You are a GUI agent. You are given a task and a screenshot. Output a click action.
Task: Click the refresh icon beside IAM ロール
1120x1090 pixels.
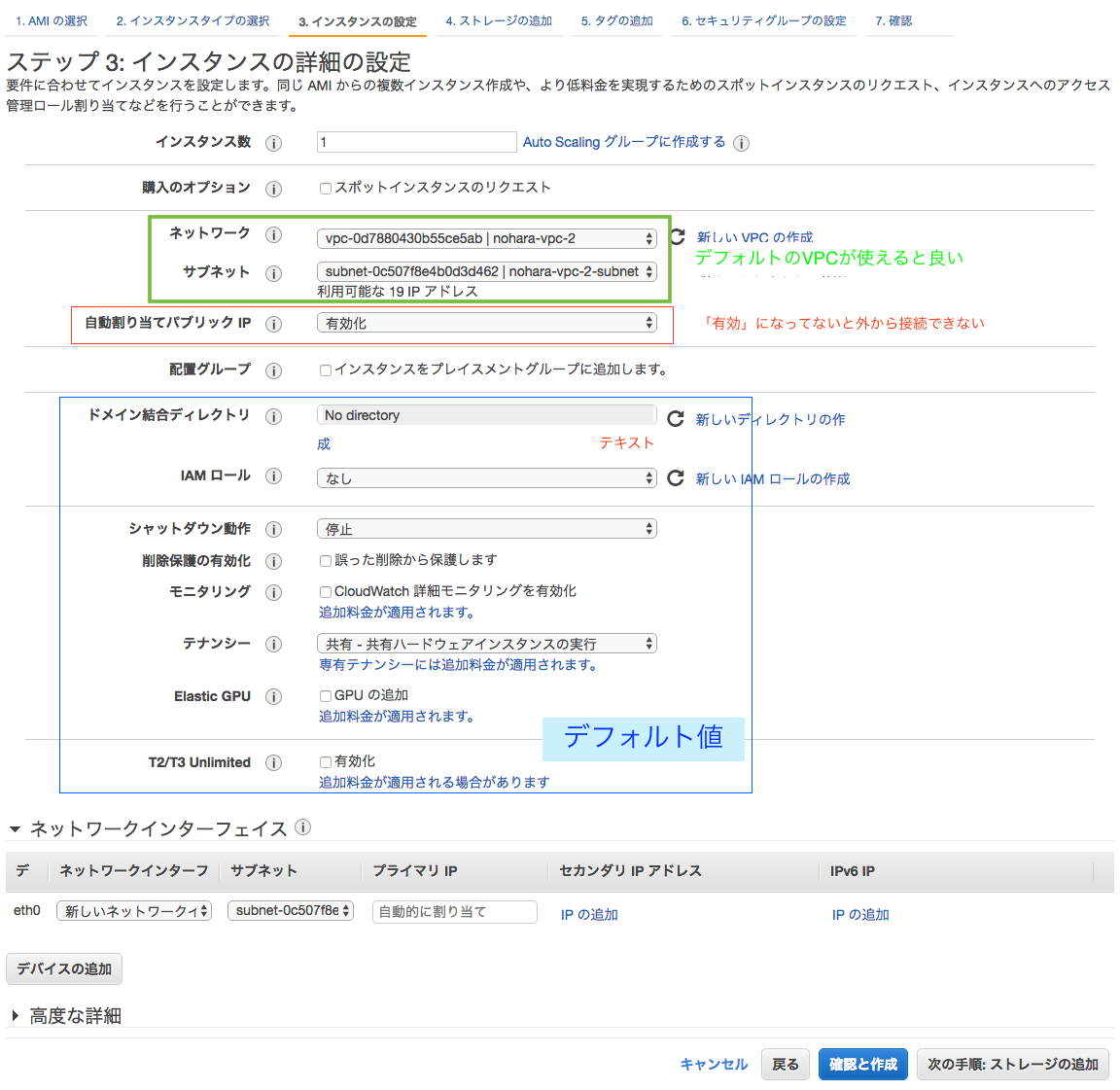675,477
